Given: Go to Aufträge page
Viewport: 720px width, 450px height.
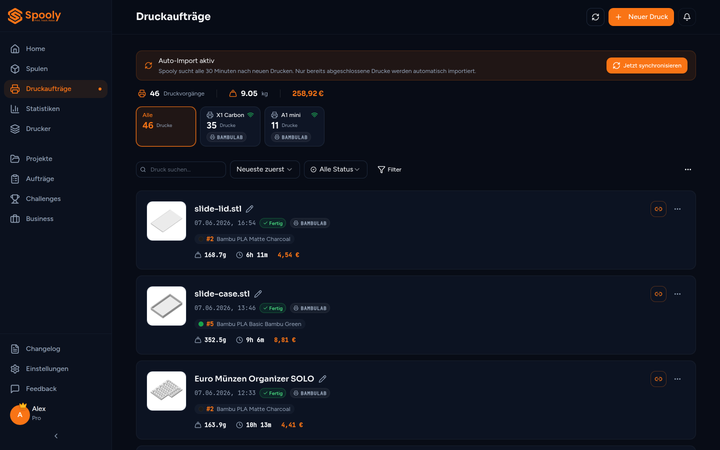Looking at the screenshot, I should [x=56, y=179].
